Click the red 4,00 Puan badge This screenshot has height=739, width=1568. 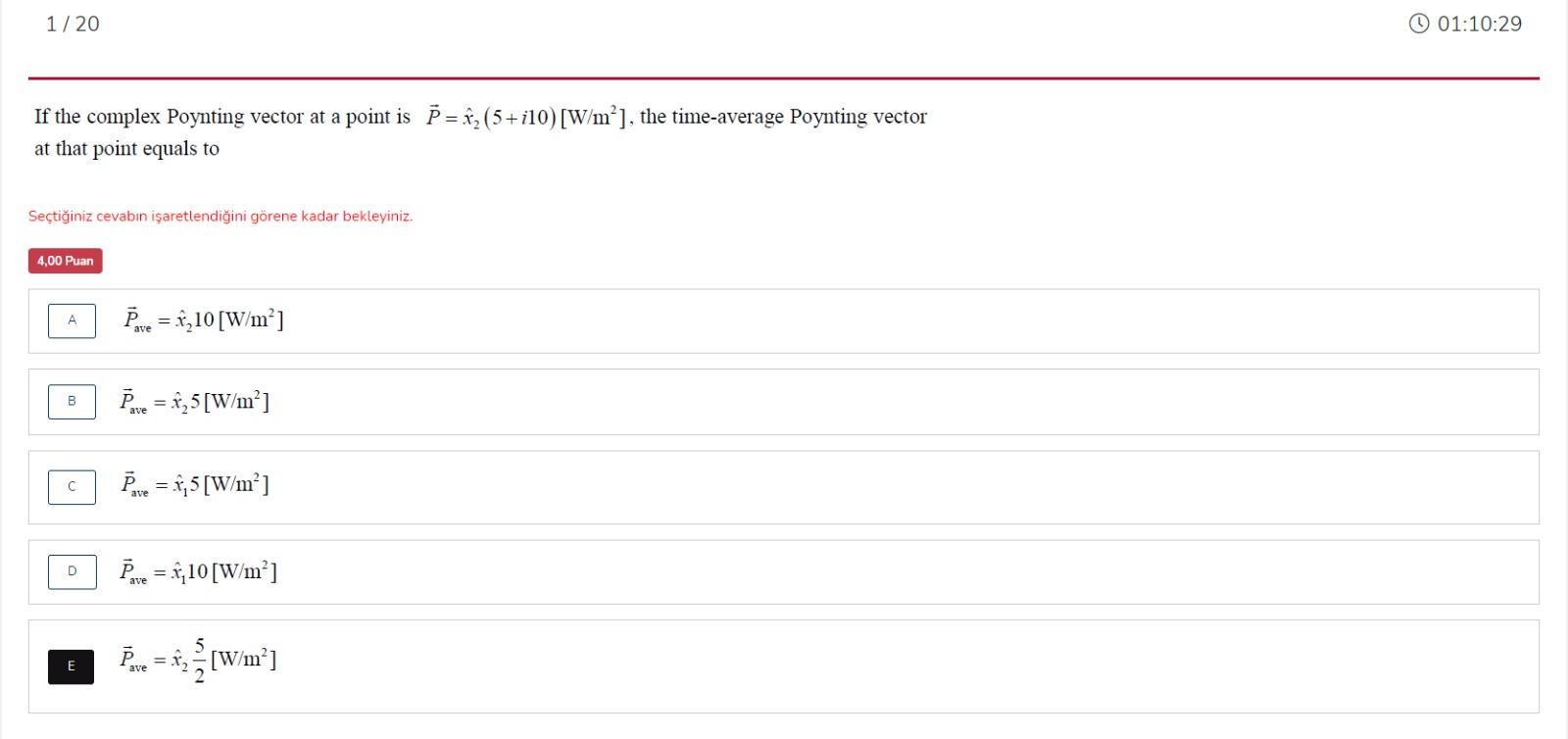65,261
